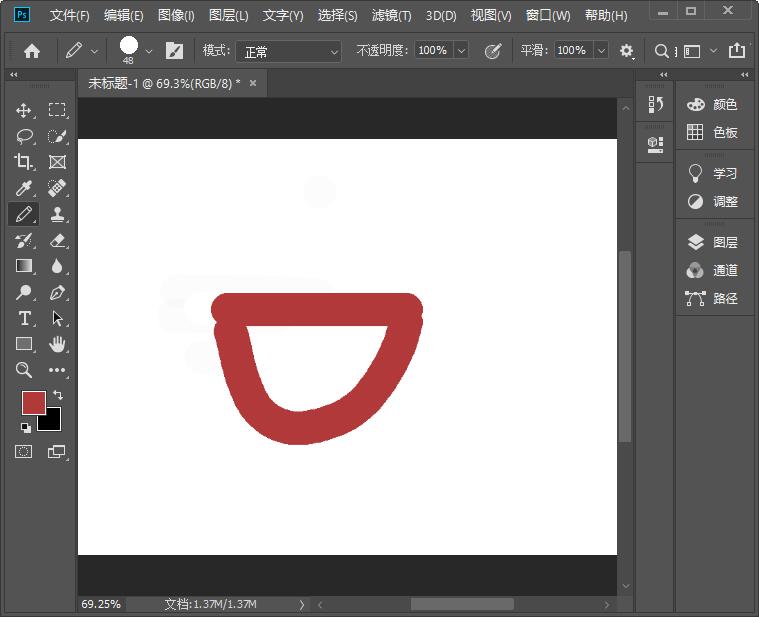Open the 滤镜(T) menu
The image size is (759, 617).
pos(391,16)
